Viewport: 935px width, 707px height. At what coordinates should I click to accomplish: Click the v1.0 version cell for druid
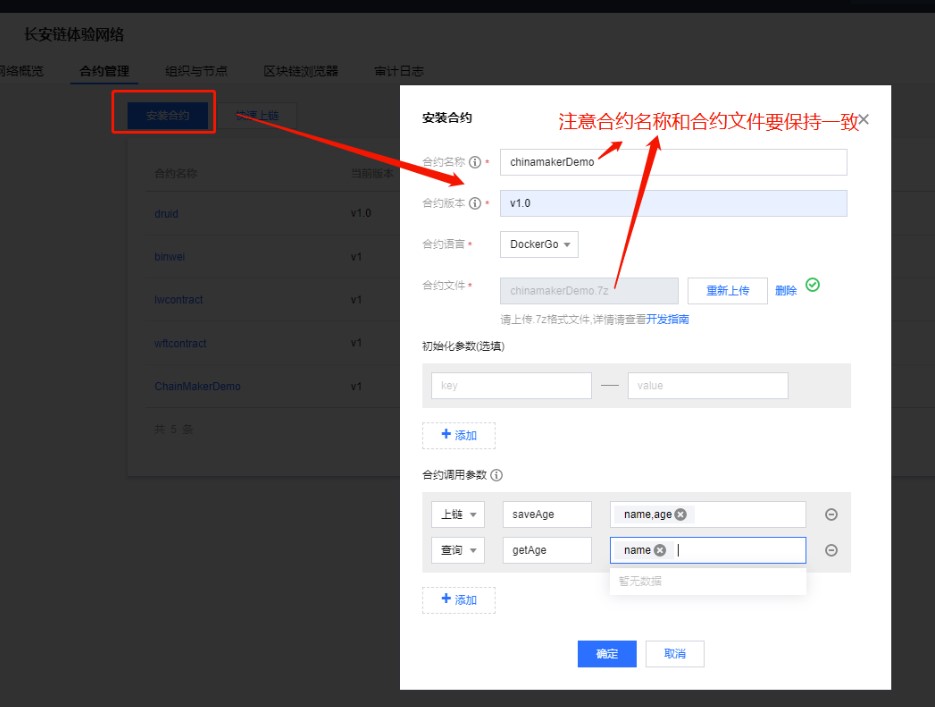pos(361,213)
